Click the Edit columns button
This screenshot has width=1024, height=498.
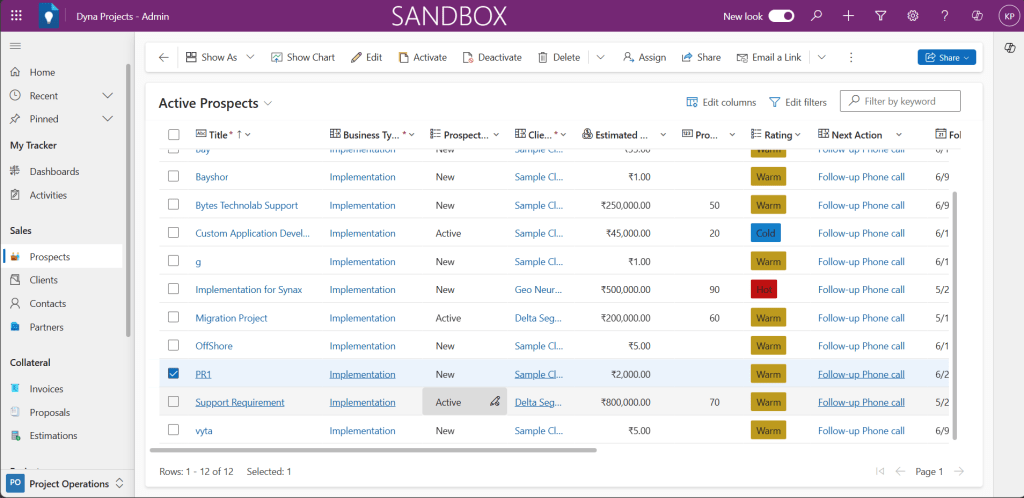[721, 102]
